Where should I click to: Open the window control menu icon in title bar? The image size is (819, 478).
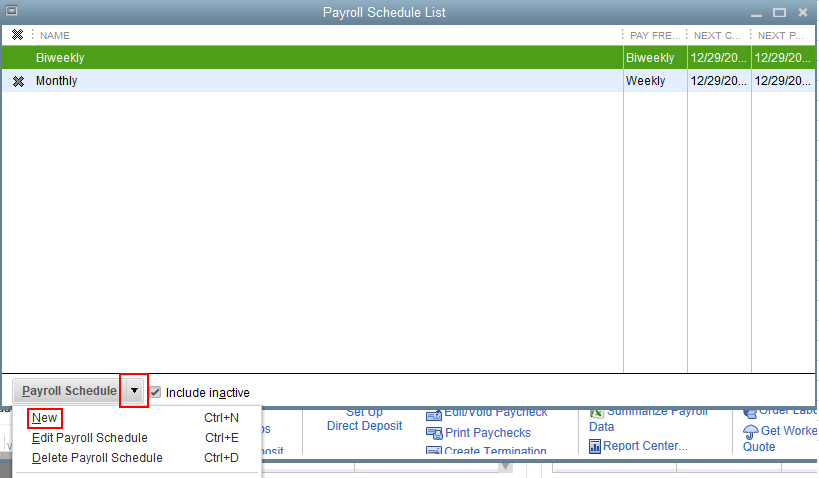11,10
